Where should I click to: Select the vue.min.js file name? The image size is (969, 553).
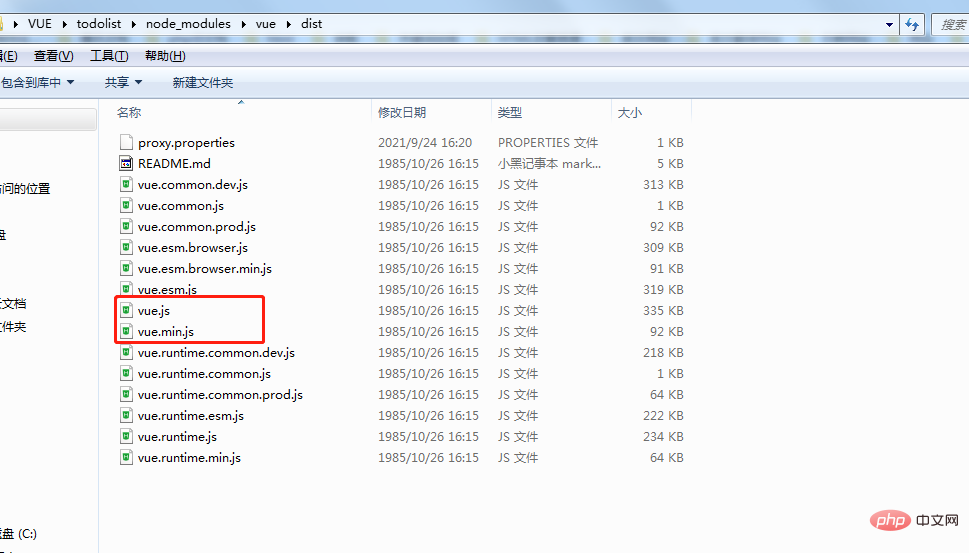166,332
